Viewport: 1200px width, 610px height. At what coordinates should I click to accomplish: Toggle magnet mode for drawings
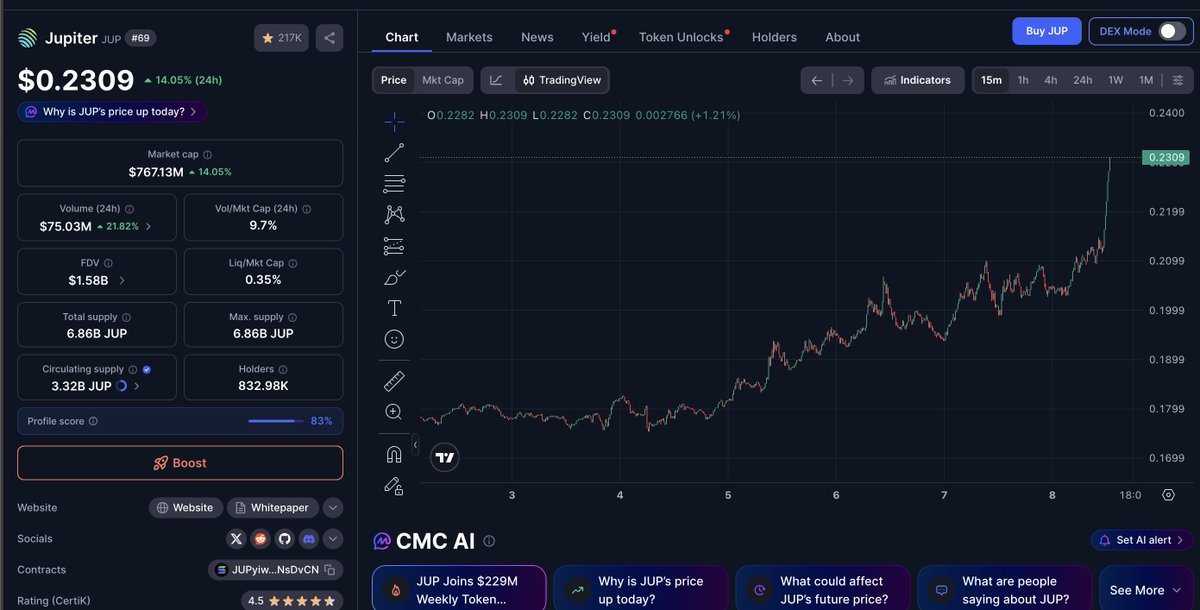394,455
